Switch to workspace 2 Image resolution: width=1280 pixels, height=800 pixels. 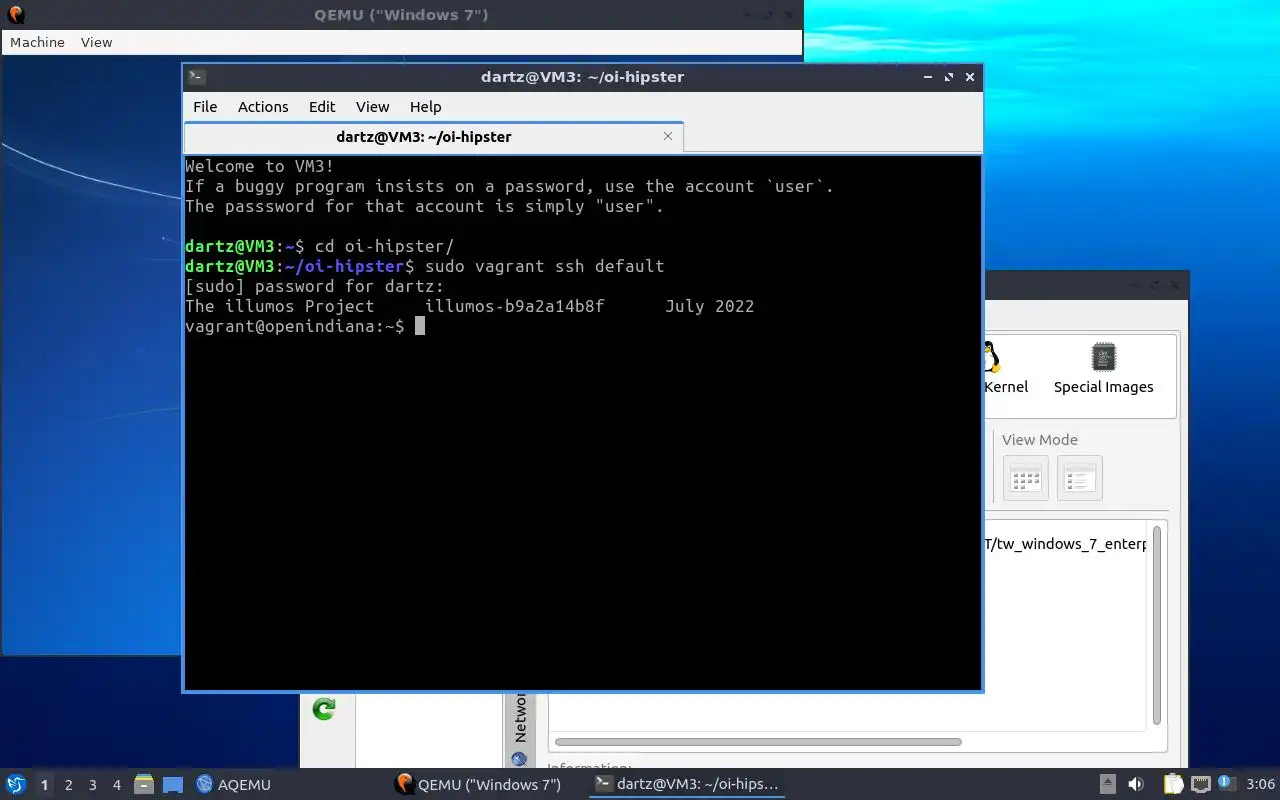pyautogui.click(x=68, y=785)
